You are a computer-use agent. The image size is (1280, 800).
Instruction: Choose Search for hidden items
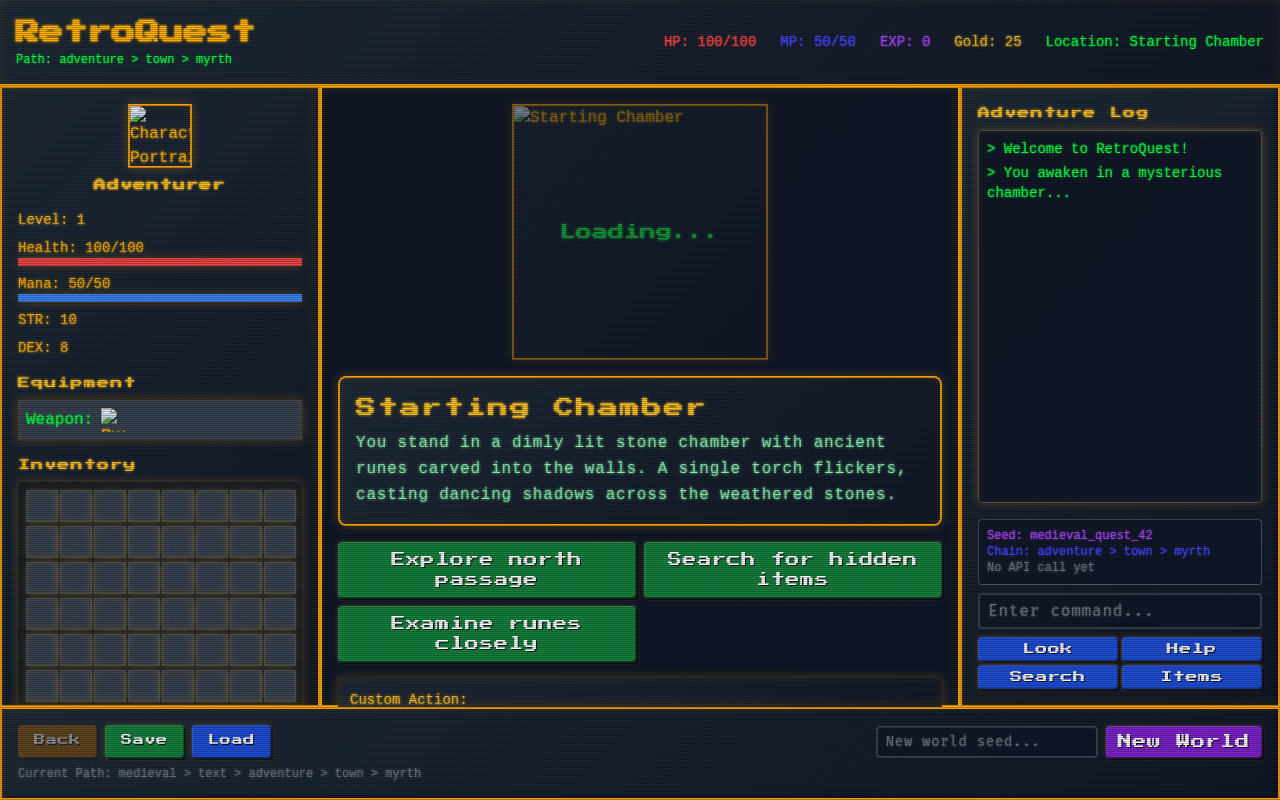pyautogui.click(x=792, y=569)
